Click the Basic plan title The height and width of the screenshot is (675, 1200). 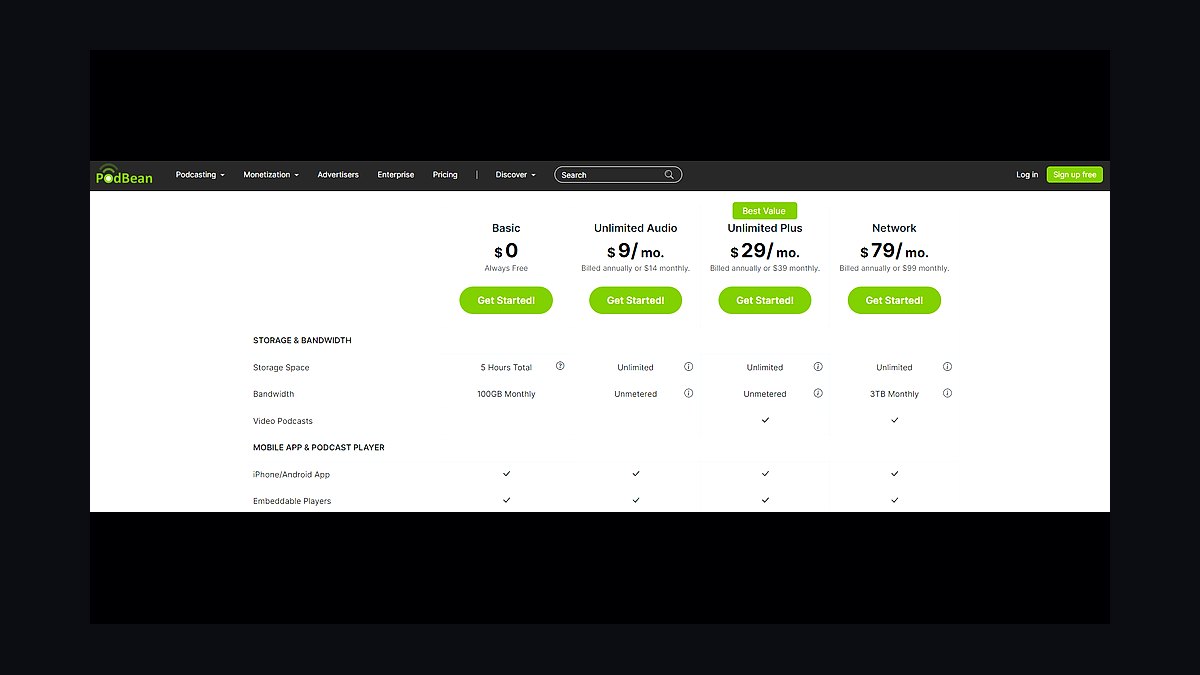(506, 228)
